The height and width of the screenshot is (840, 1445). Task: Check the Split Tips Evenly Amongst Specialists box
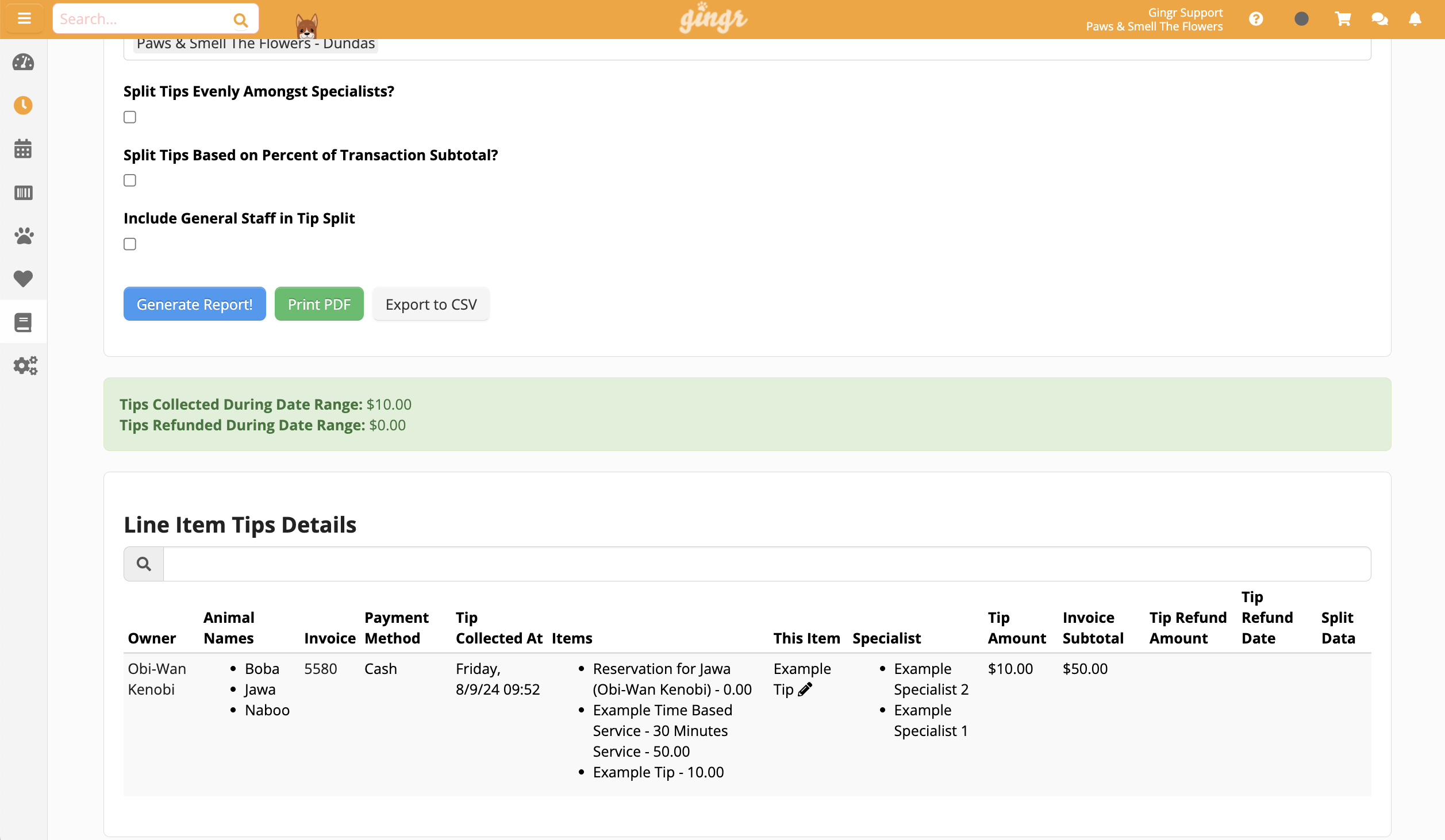click(129, 117)
